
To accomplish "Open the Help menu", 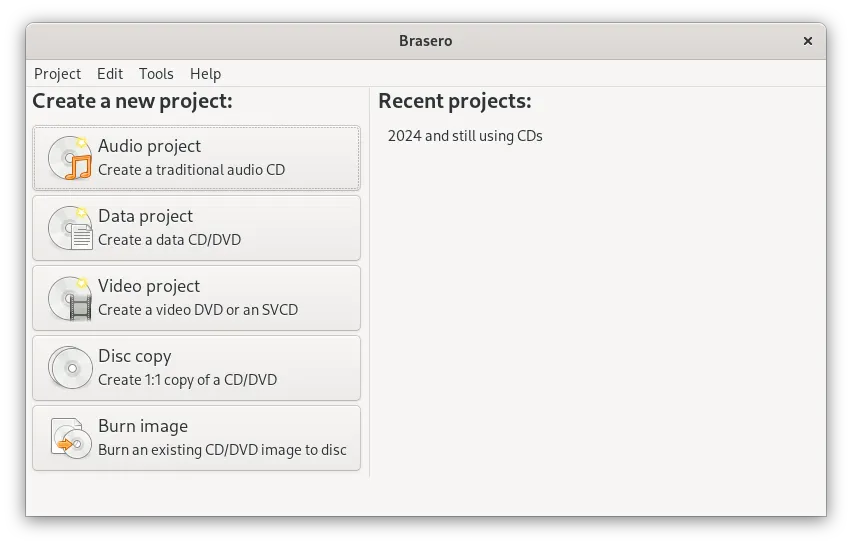I will pyautogui.click(x=205, y=74).
